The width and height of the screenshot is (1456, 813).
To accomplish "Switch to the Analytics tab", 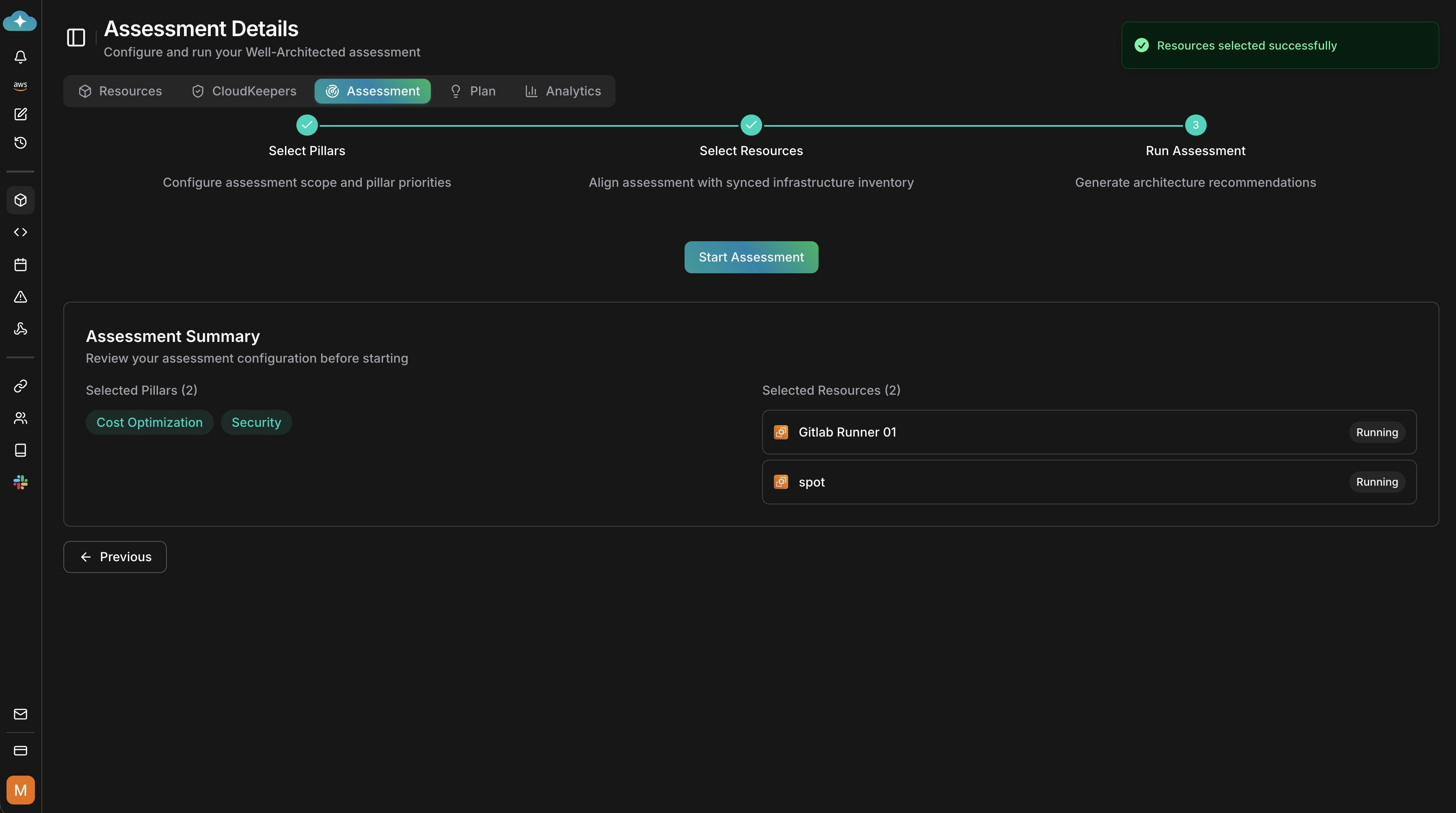I will [563, 91].
